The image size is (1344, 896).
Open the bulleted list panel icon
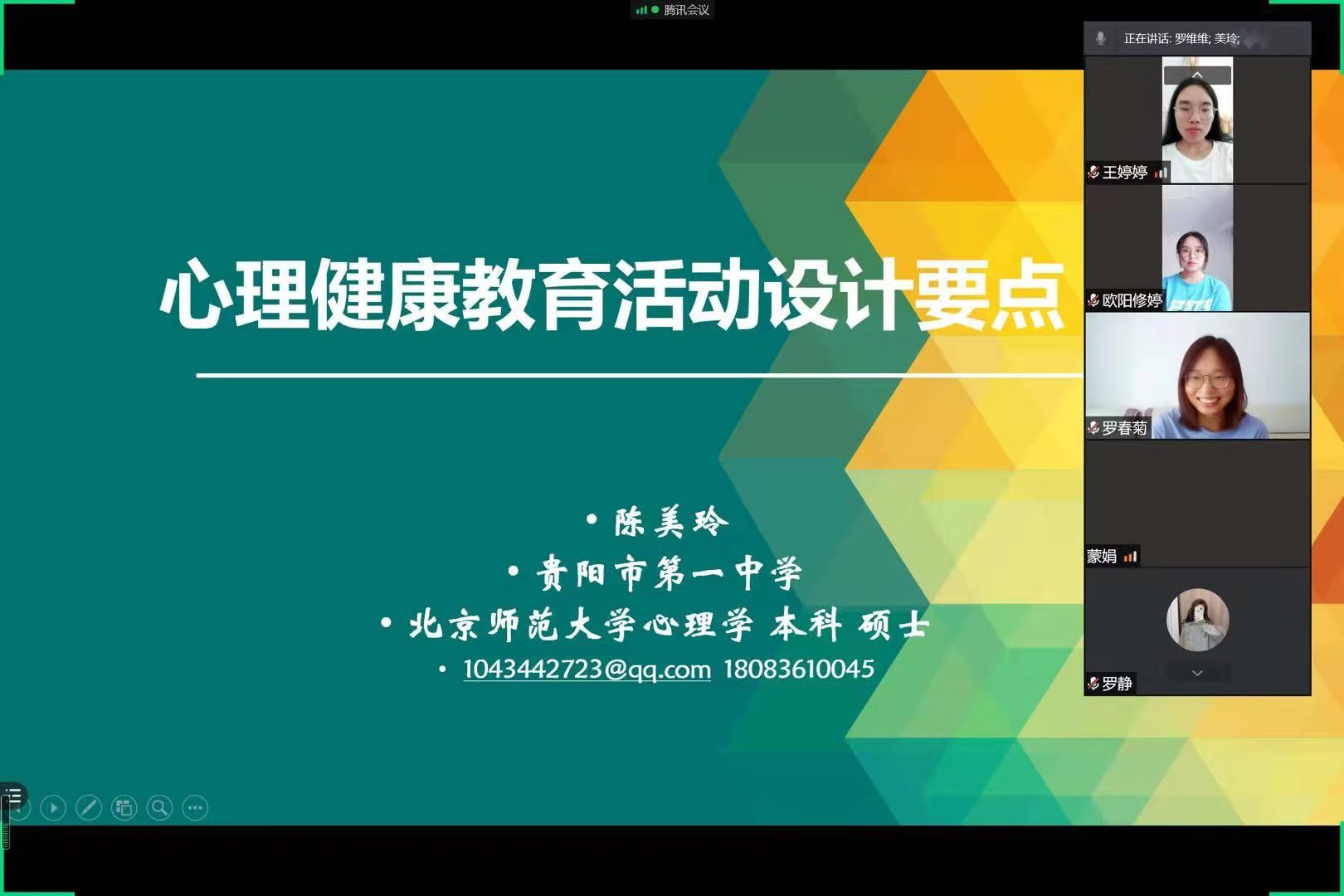tap(13, 796)
